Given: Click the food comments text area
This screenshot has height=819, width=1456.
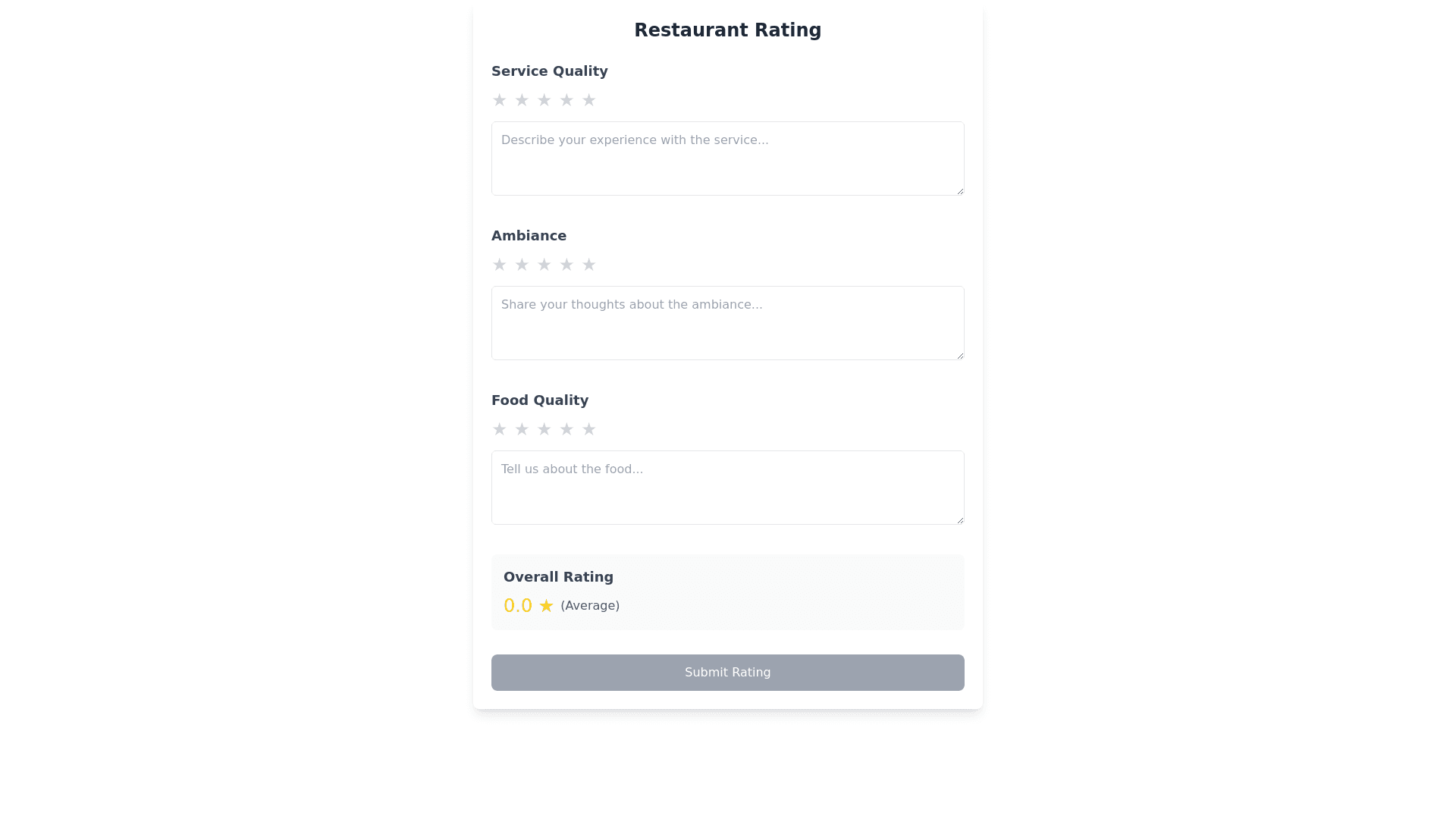Looking at the screenshot, I should coord(727,488).
